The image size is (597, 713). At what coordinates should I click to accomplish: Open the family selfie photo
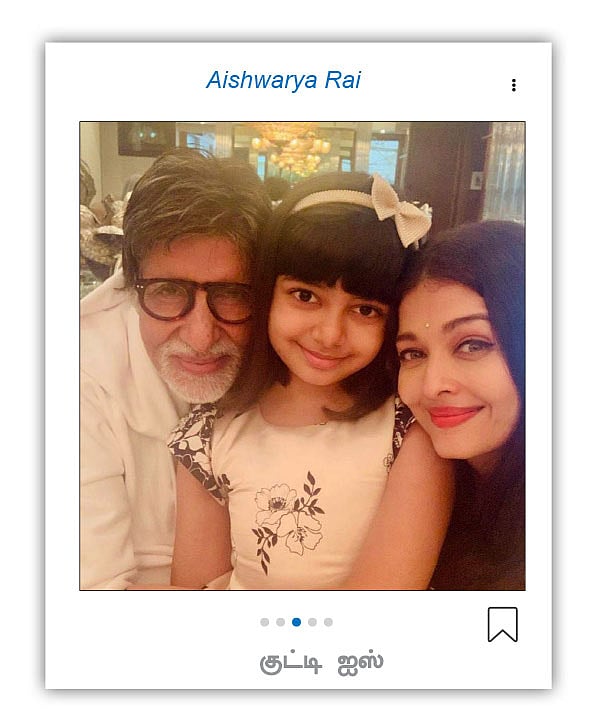tap(302, 356)
